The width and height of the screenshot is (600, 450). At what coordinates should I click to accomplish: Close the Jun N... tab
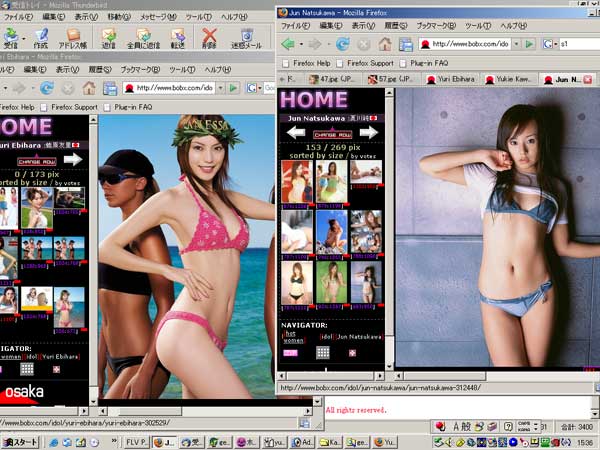[588, 80]
